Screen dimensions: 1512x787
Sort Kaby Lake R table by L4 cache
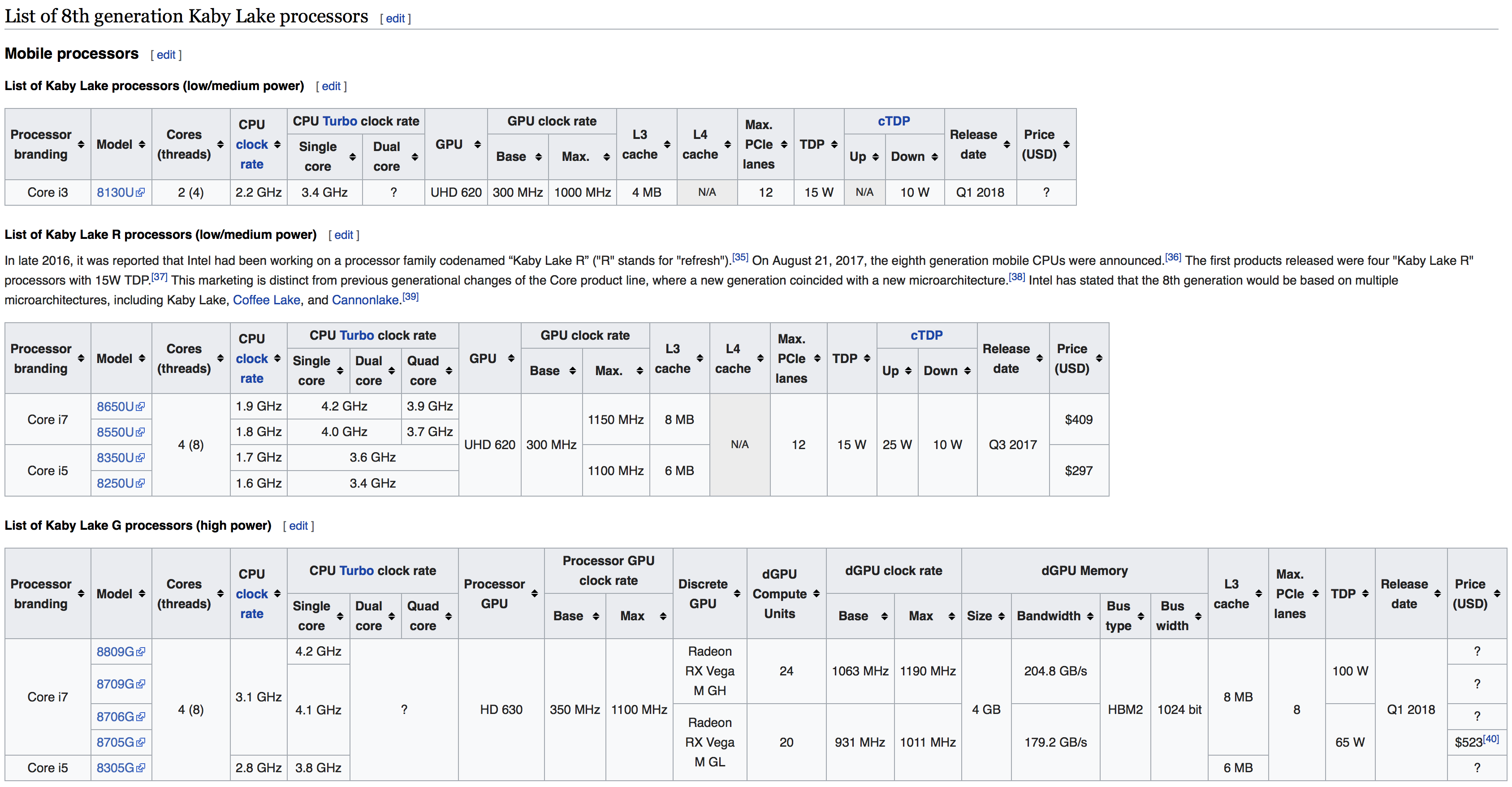(x=760, y=359)
